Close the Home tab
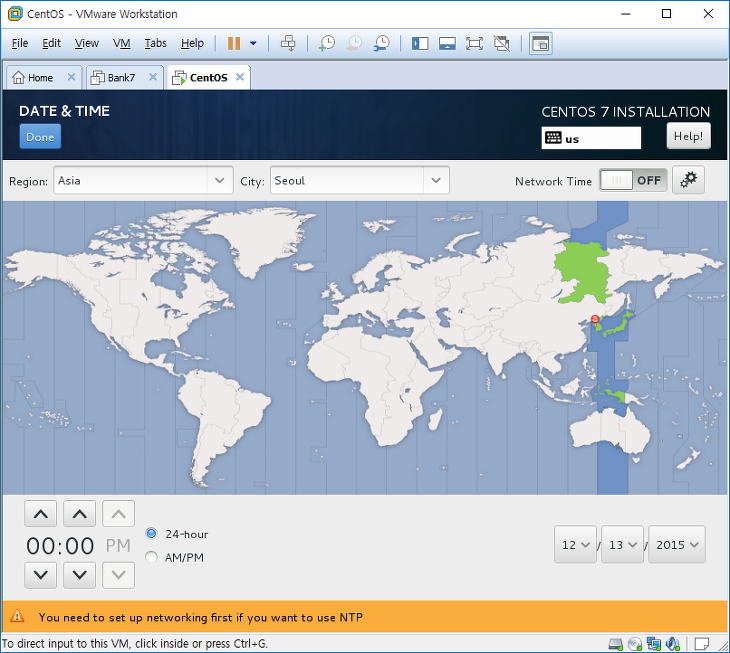This screenshot has height=653, width=730. 71,77
